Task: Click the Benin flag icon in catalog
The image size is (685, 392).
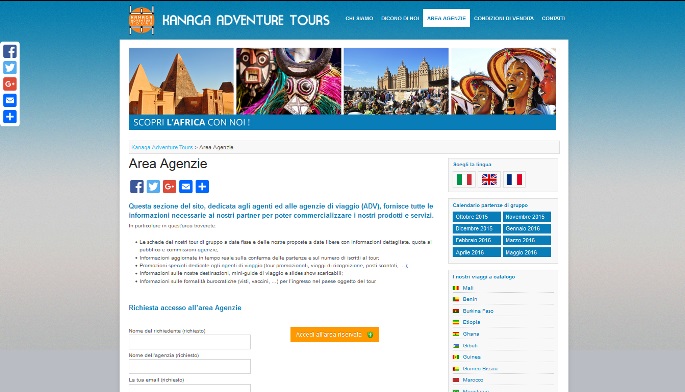Action: [456, 299]
